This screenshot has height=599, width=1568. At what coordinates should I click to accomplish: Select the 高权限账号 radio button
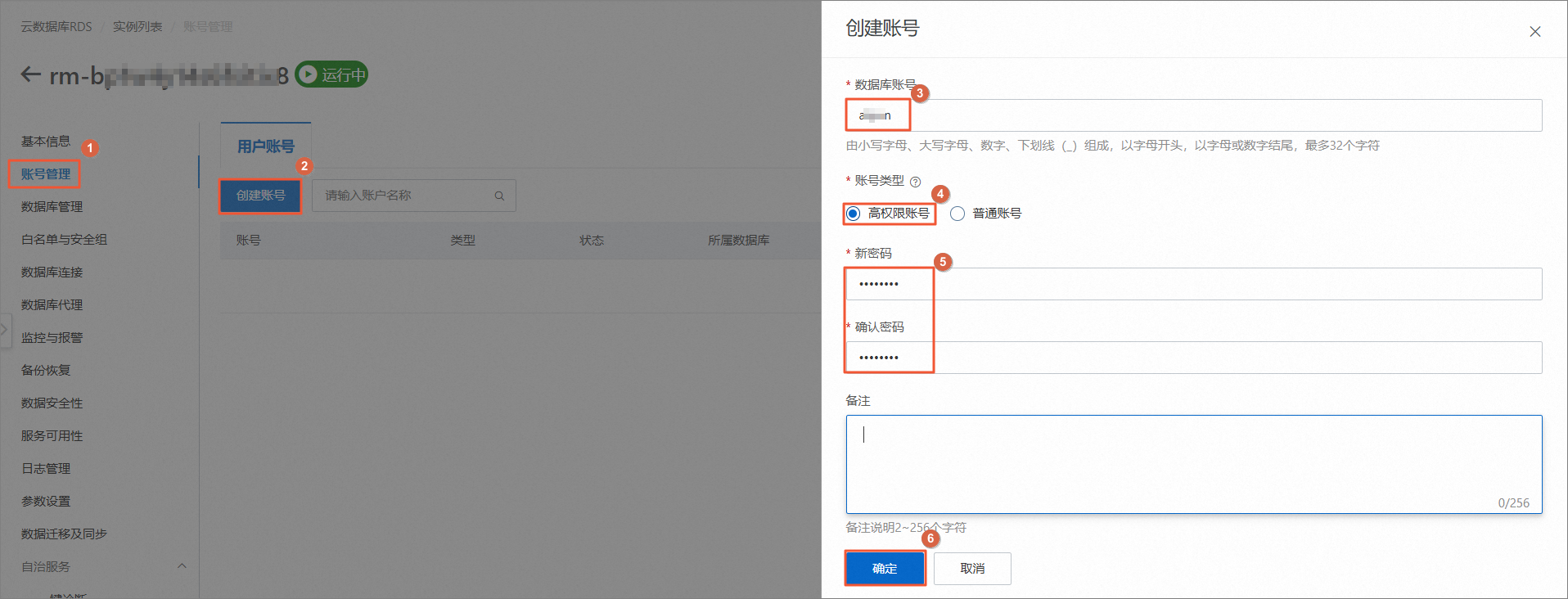point(854,214)
